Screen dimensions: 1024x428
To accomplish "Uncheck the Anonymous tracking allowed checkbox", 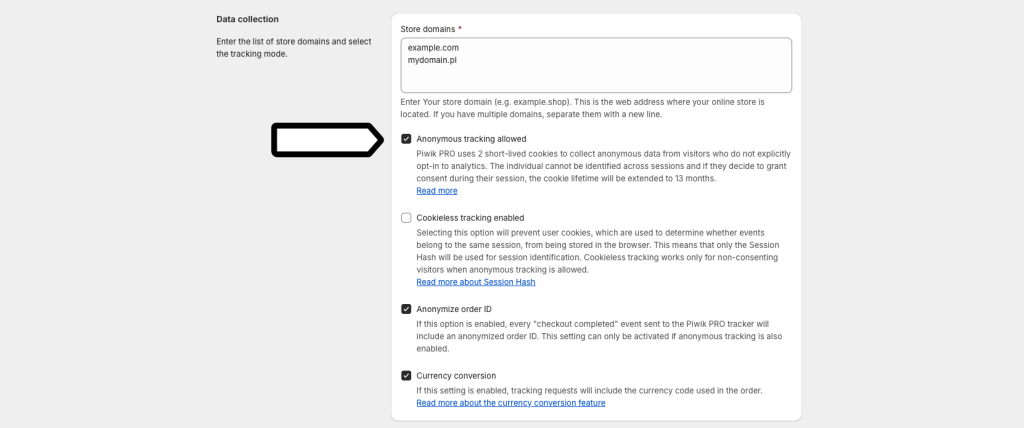I will click(x=406, y=139).
